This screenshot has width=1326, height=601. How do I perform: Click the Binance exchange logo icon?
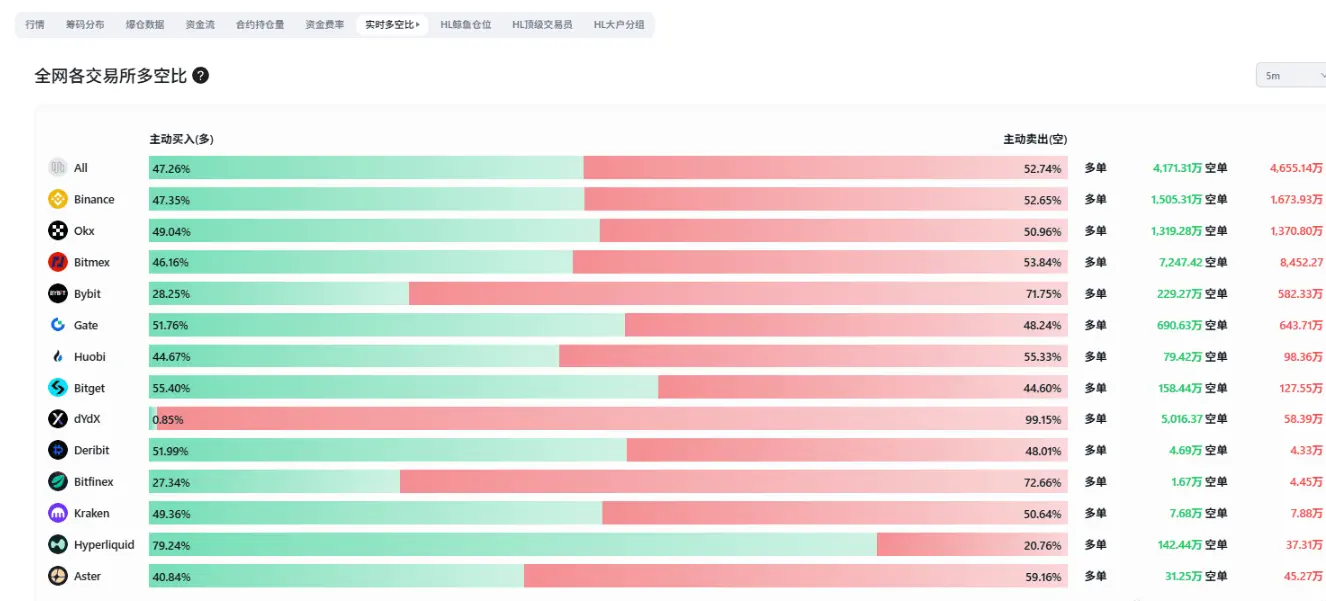(x=58, y=199)
